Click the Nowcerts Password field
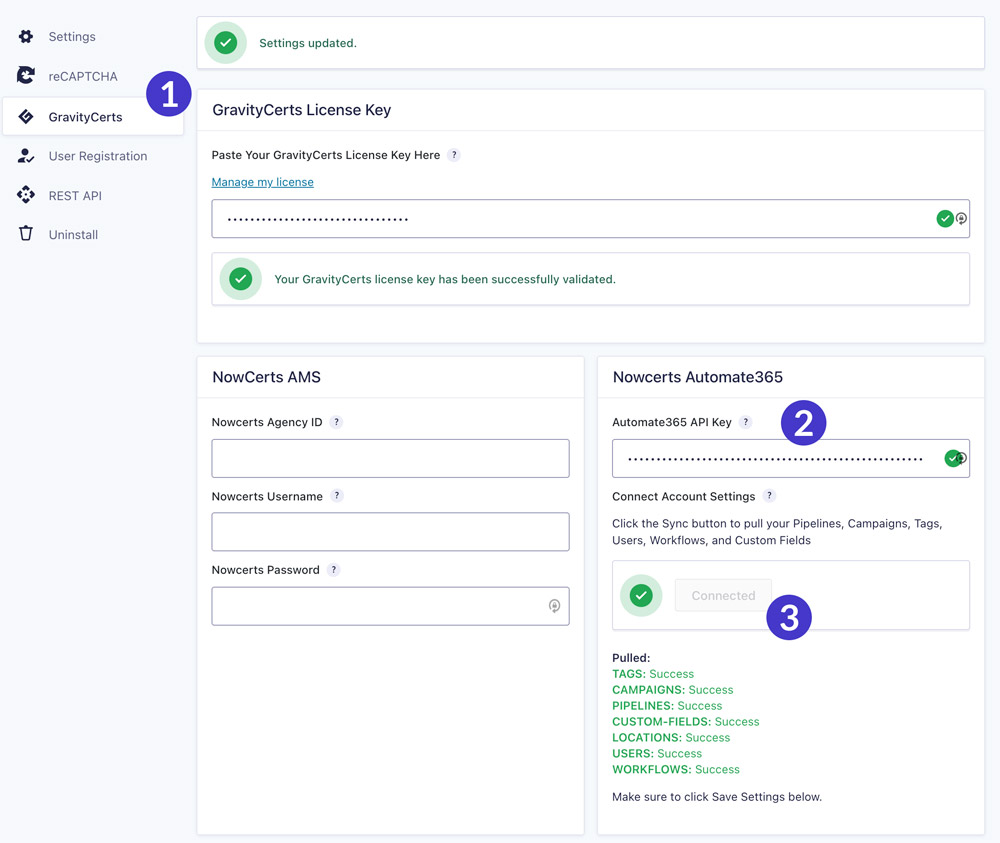1000x843 pixels. point(390,606)
